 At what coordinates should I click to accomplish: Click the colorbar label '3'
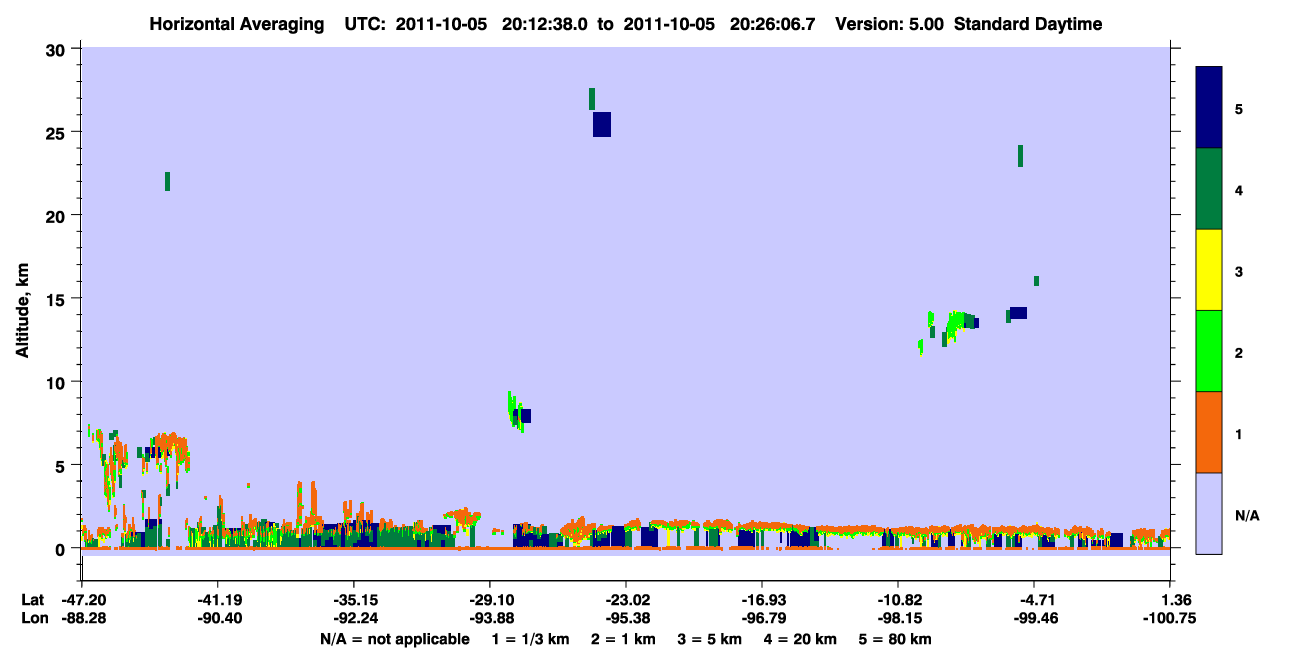(1239, 271)
